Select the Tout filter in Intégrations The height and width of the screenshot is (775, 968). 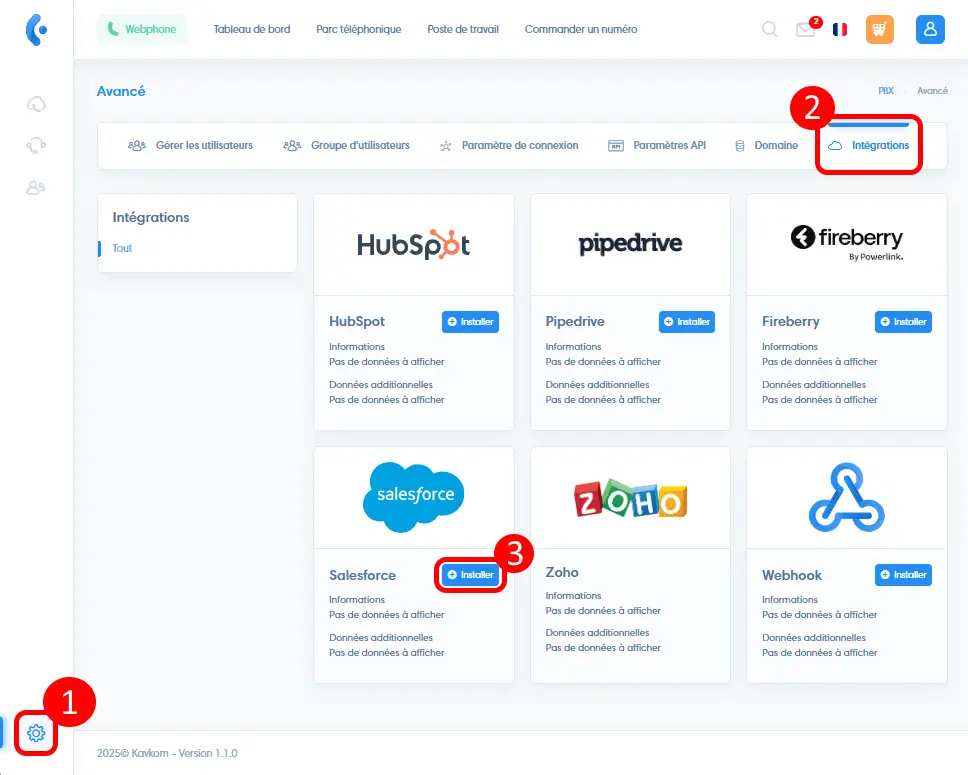[x=122, y=248]
